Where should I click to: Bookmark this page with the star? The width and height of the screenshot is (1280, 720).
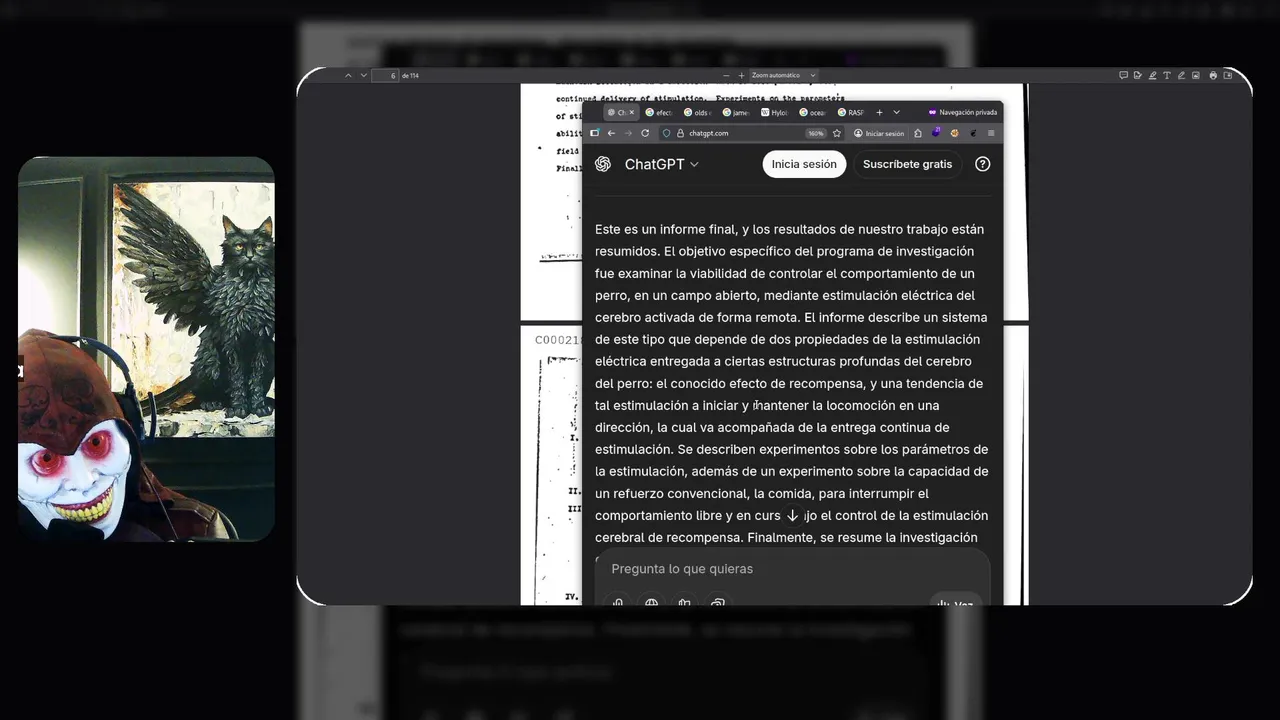[837, 133]
